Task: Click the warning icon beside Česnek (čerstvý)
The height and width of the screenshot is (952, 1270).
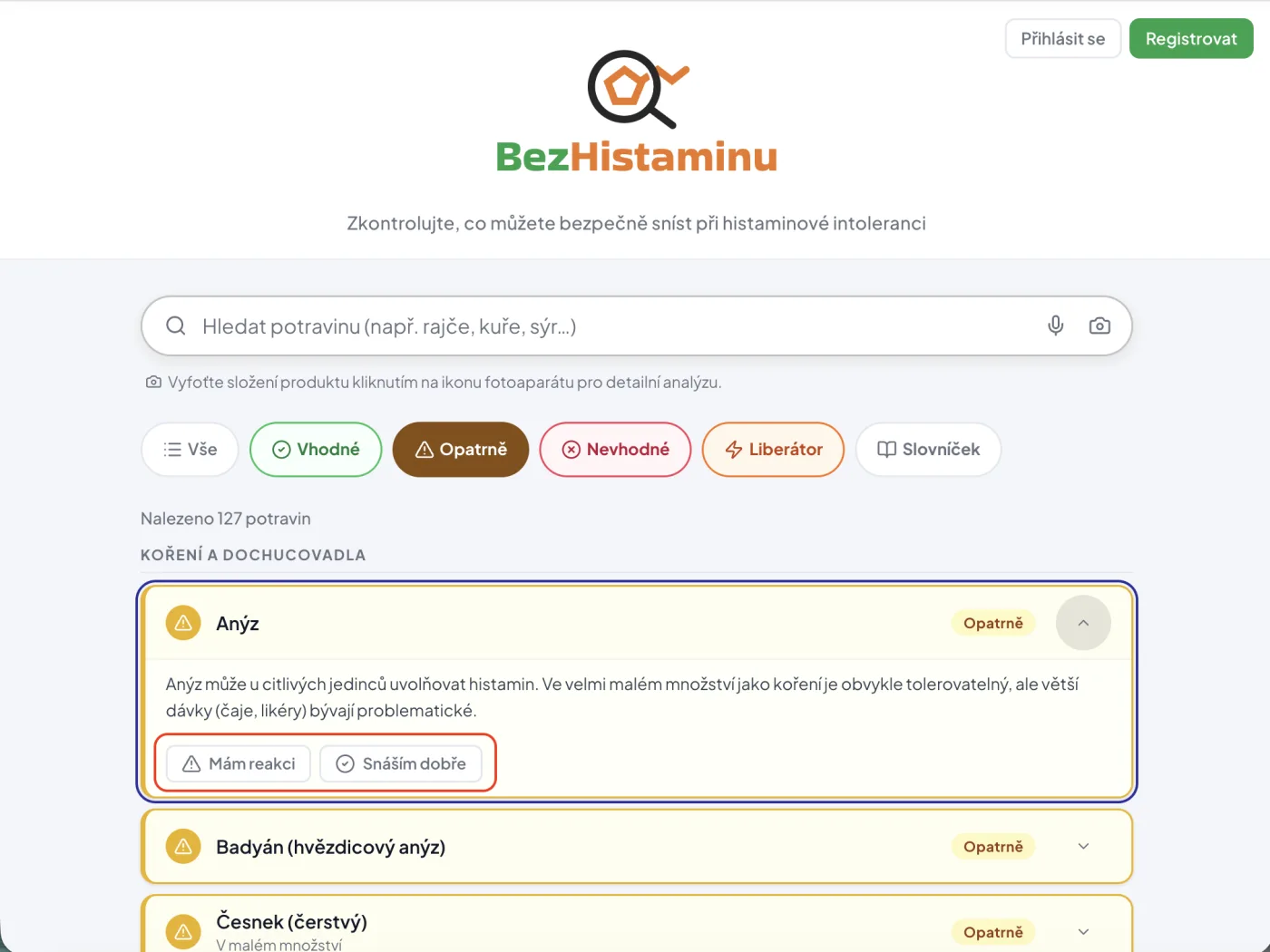Action: pyautogui.click(x=183, y=932)
